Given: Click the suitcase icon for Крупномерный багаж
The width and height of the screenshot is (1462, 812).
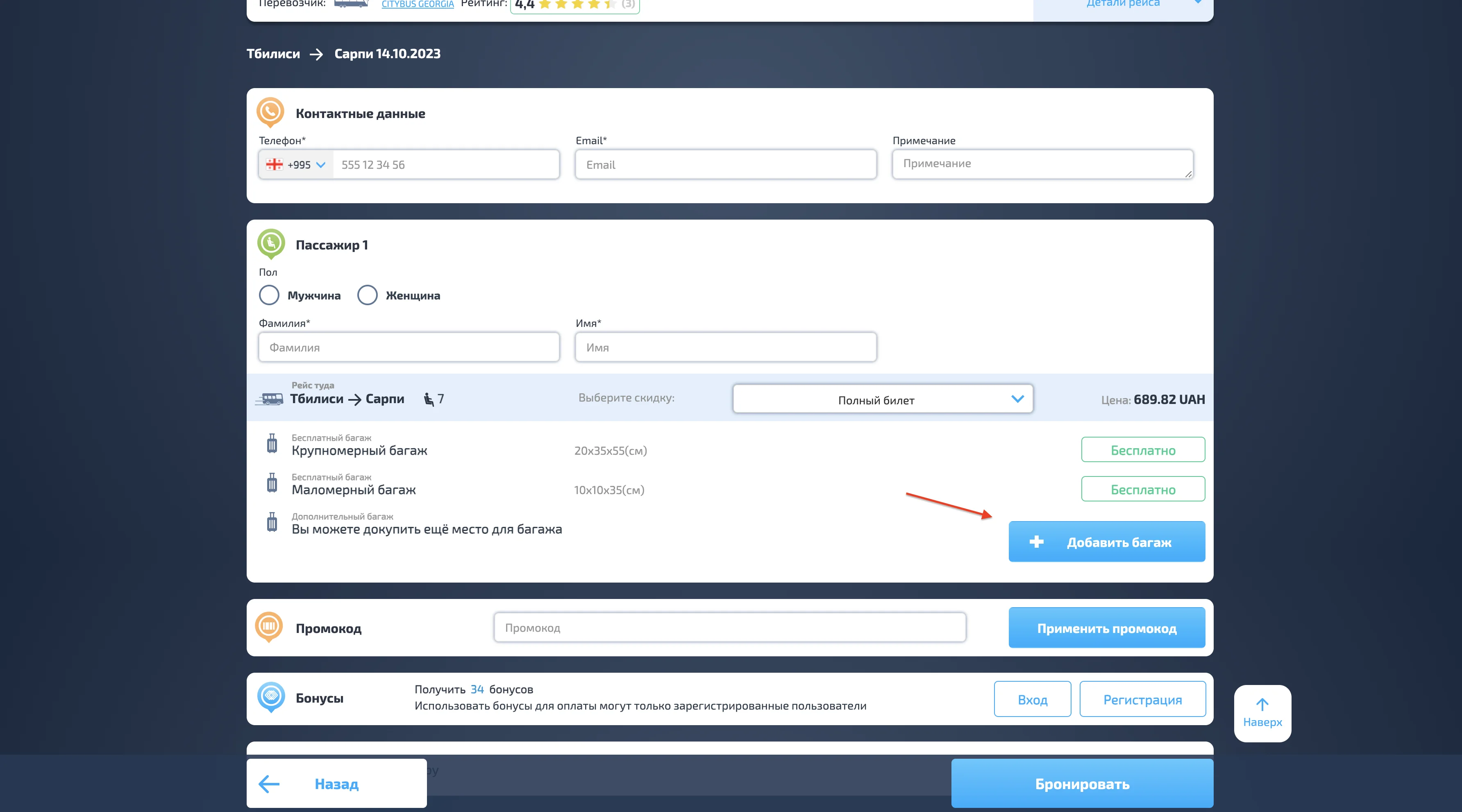Looking at the screenshot, I should pos(272,444).
